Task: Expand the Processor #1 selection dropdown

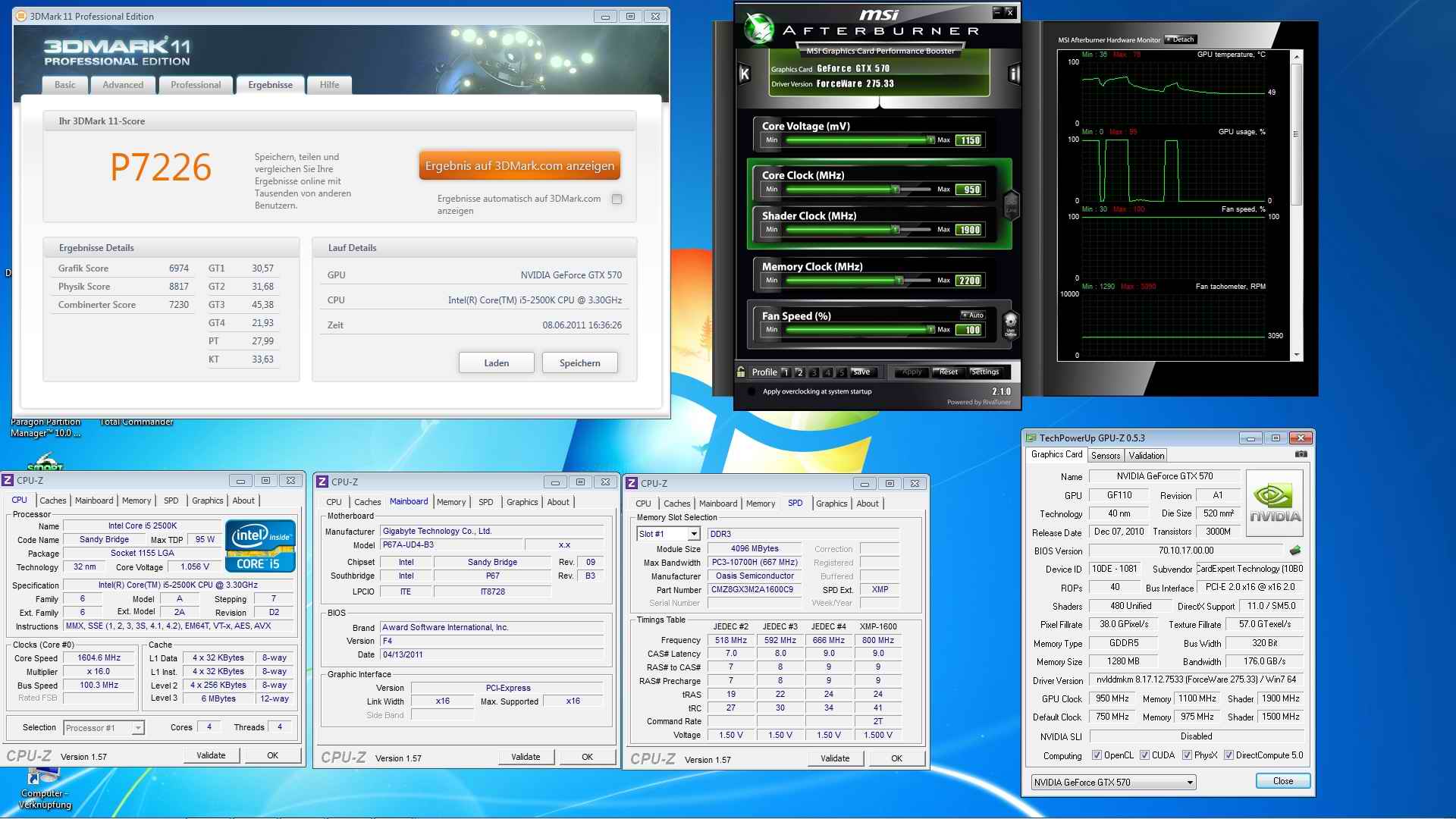Action: [137, 728]
